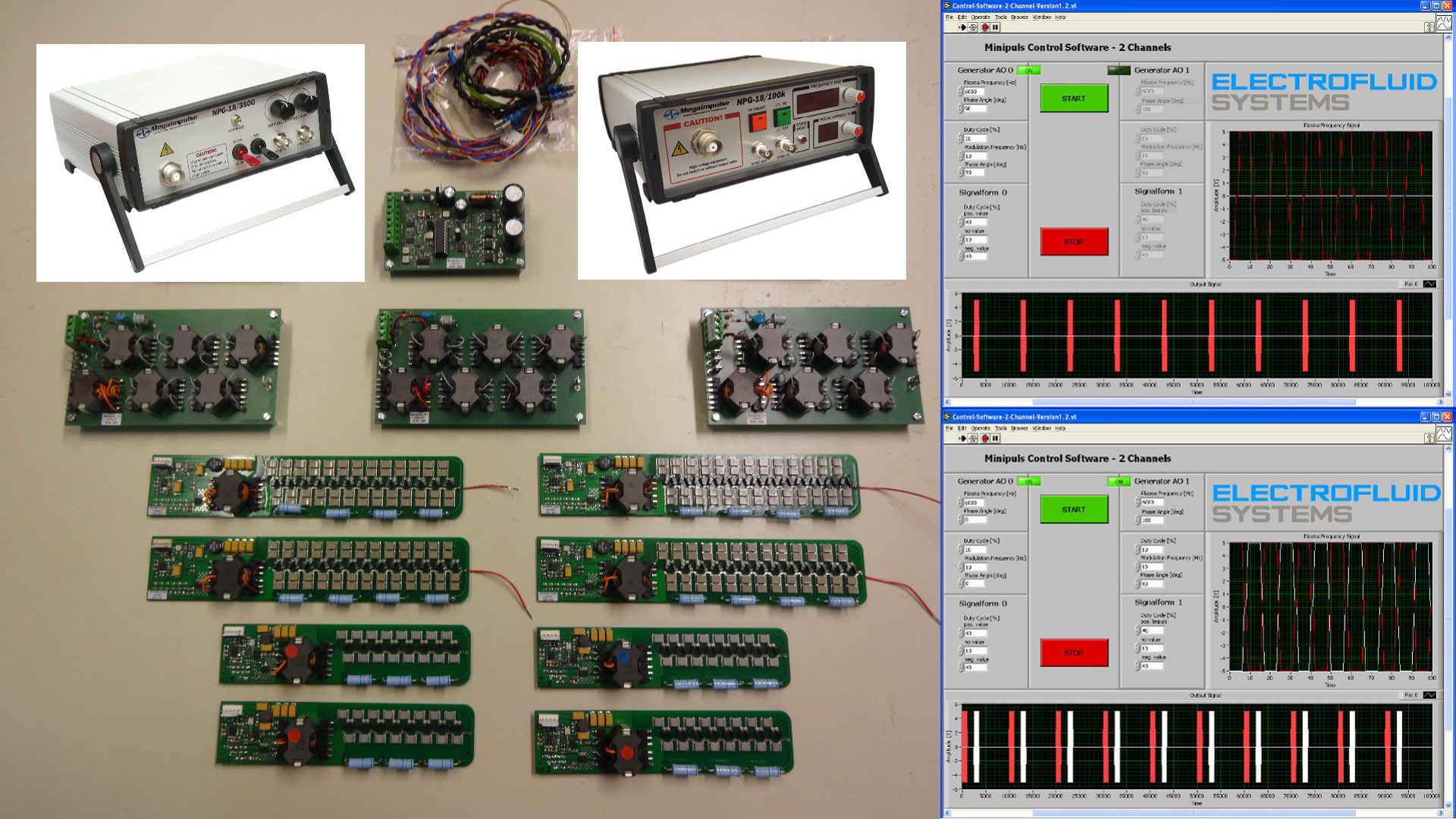Click Signalform 1 no value field in lower window
Viewport: 1456px width, 819px height.
(x=1153, y=648)
